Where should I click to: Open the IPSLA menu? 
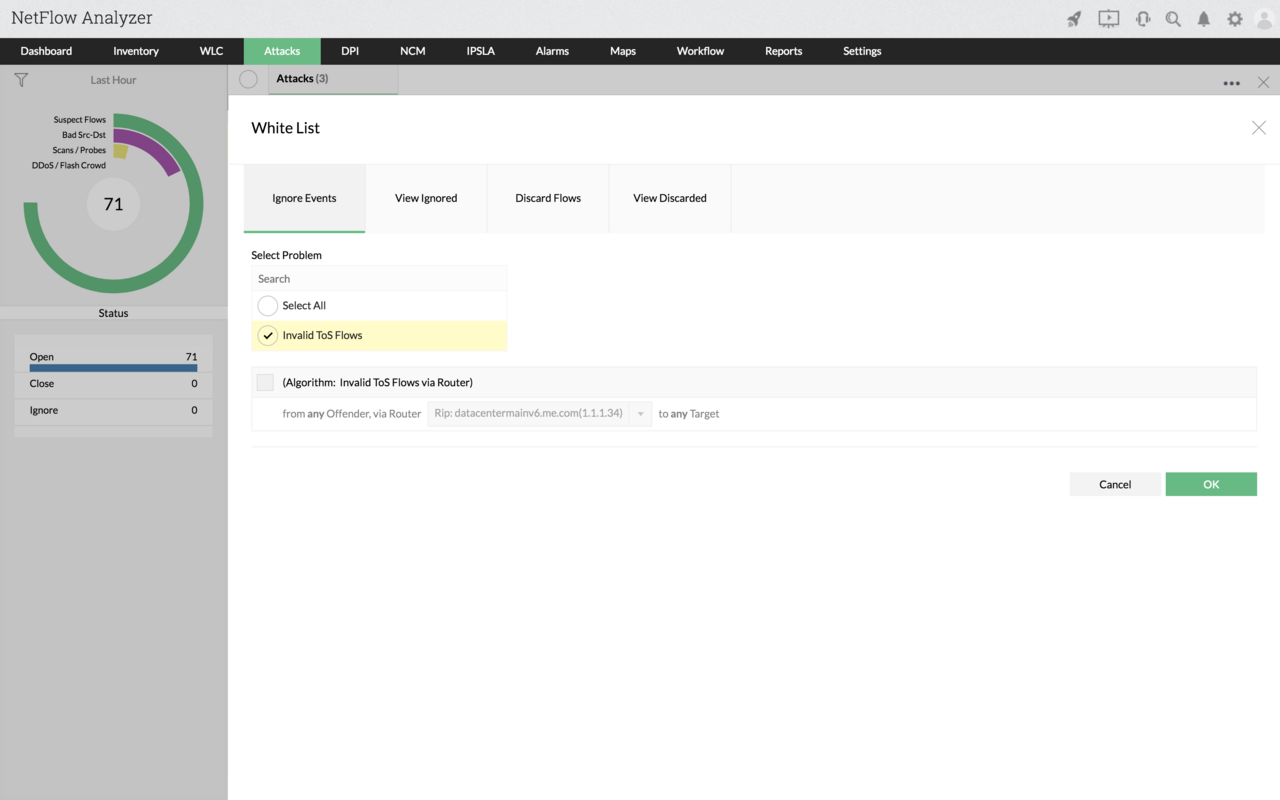[x=480, y=51]
